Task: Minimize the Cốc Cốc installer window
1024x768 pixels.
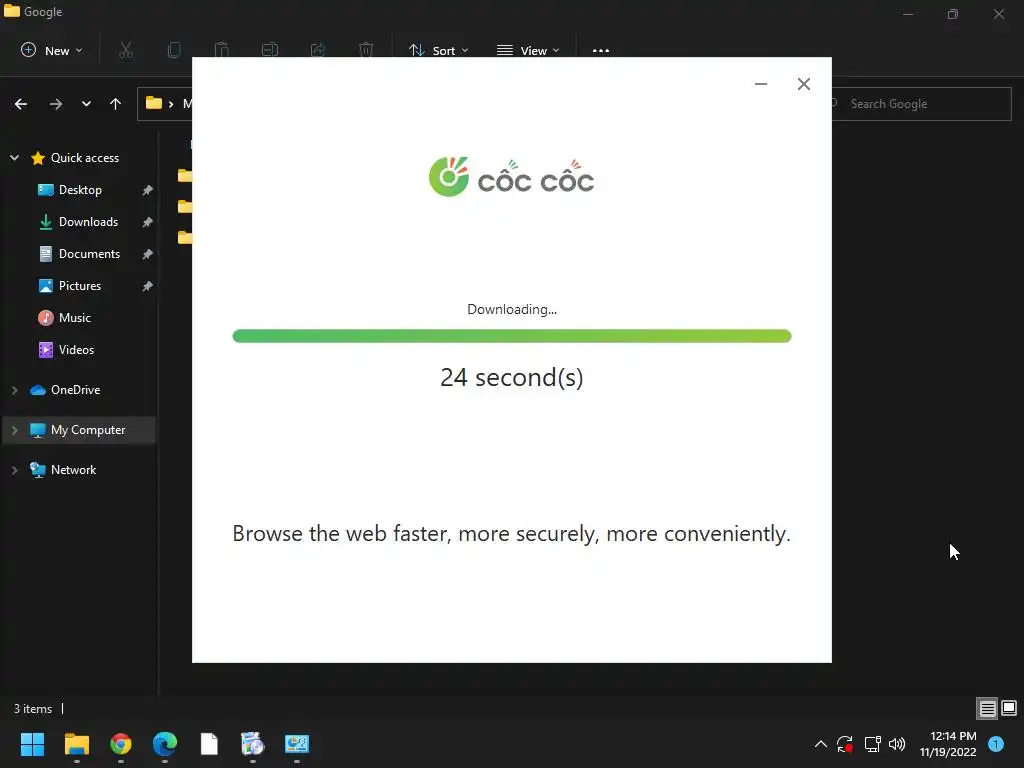Action: point(761,84)
